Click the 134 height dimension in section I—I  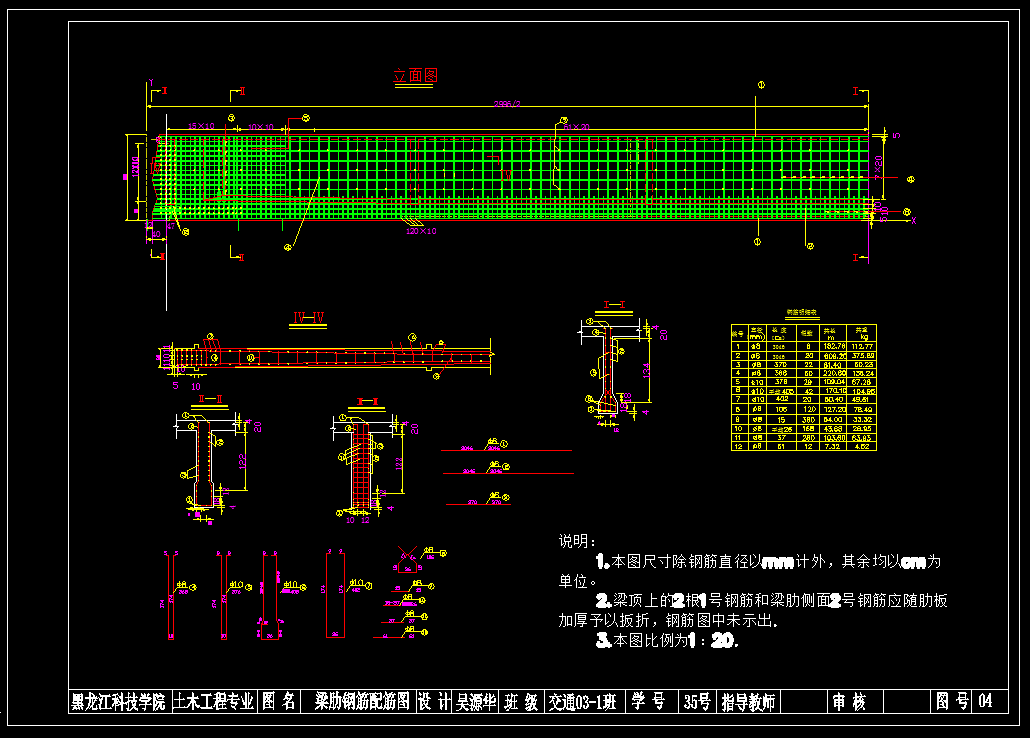tap(646, 371)
